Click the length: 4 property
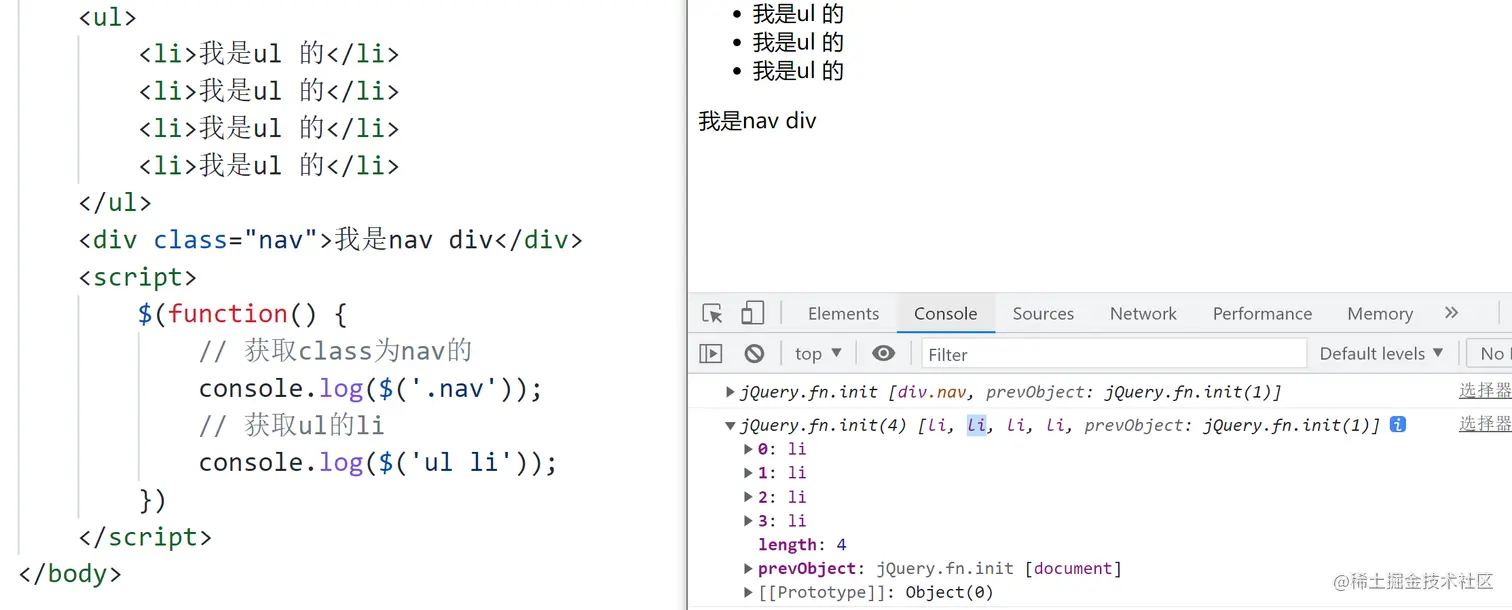The image size is (1512, 610). (x=802, y=544)
